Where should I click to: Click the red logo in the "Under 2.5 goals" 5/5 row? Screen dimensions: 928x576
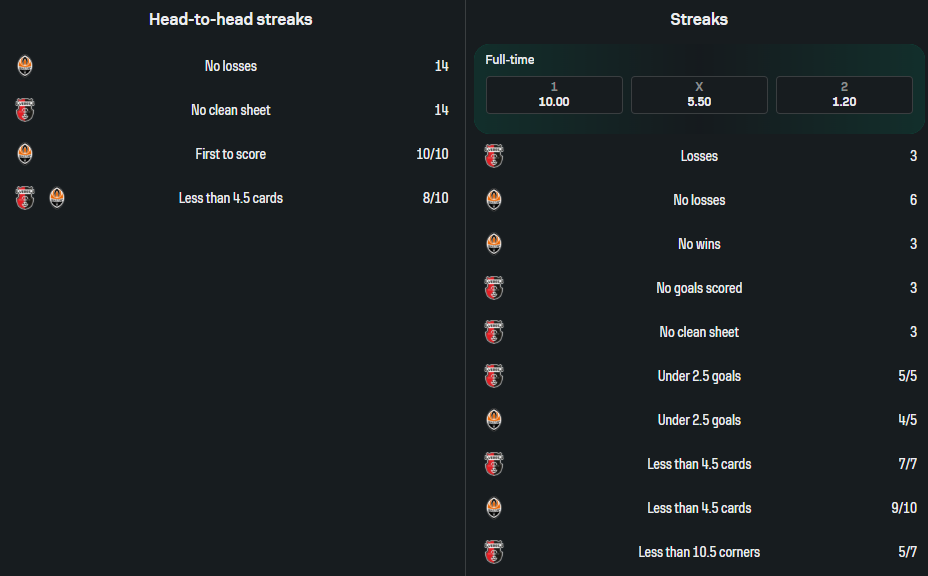[x=493, y=376]
